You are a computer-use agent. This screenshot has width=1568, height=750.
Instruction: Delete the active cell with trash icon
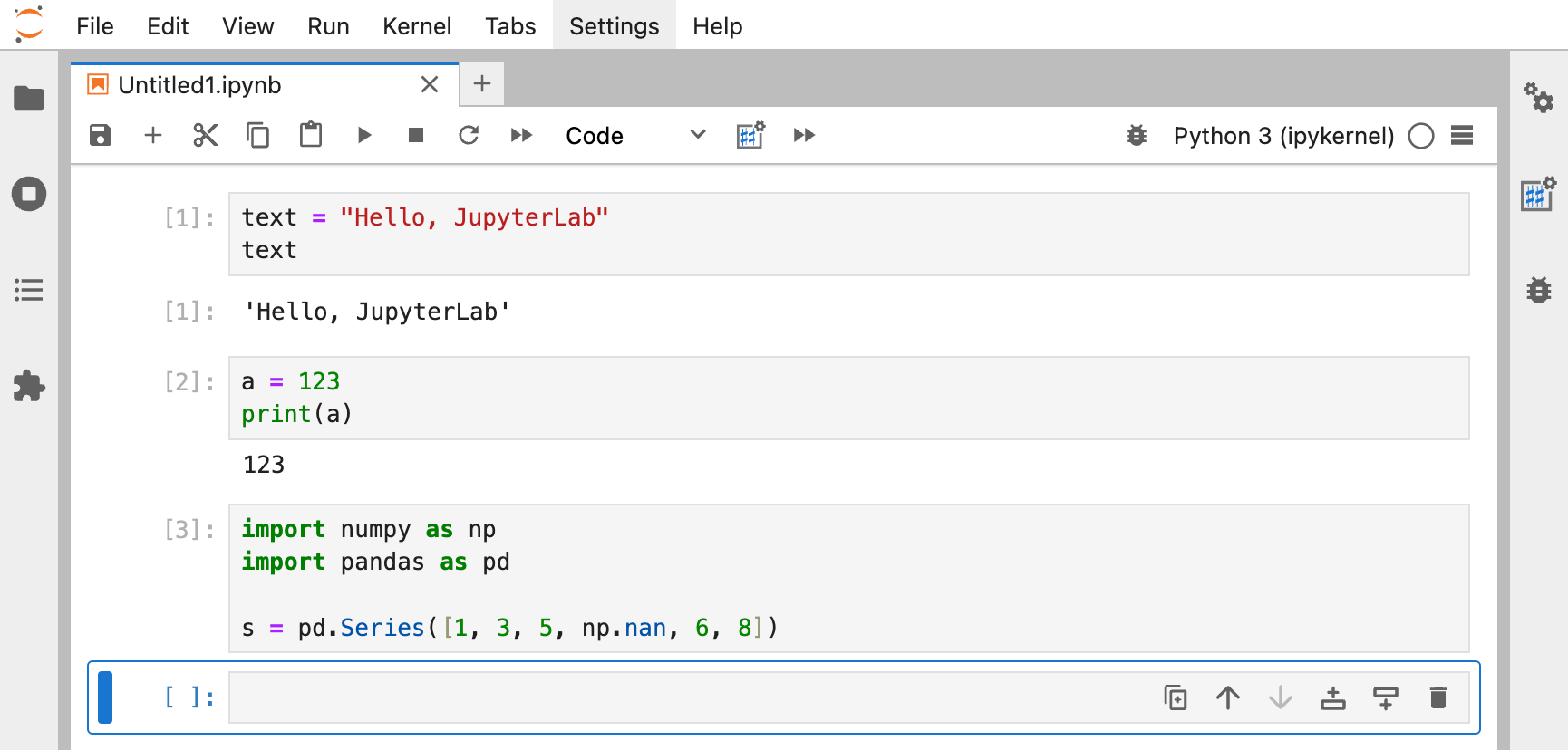click(x=1437, y=697)
